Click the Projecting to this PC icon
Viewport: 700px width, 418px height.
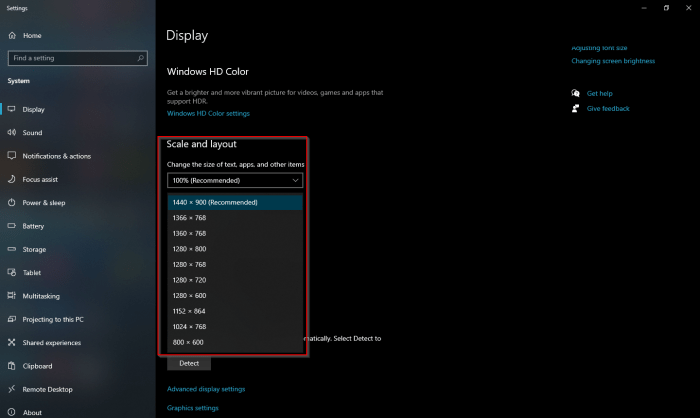12,319
